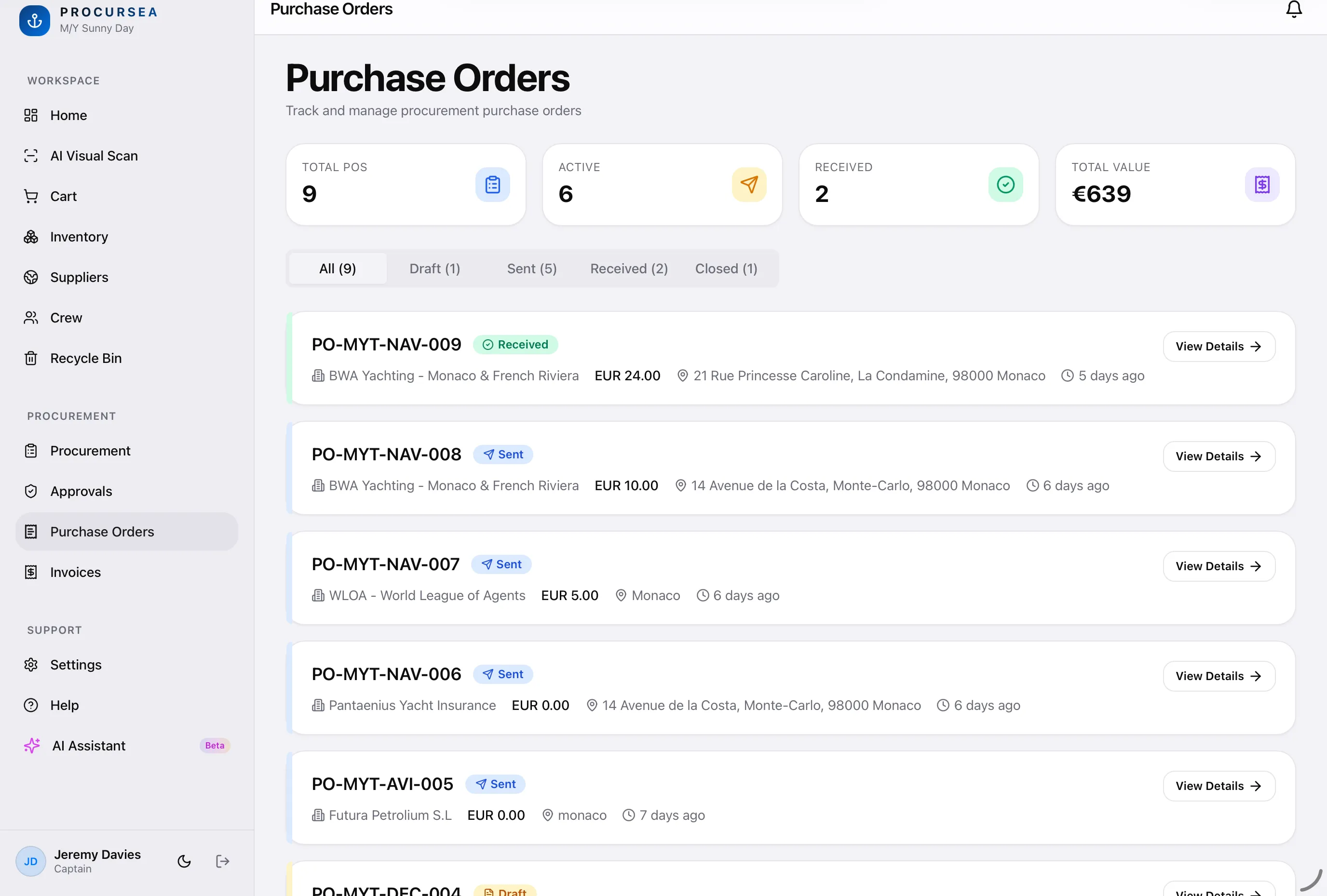The width and height of the screenshot is (1327, 896).
Task: View Details for PO-MYT-NAV-006
Action: (1219, 676)
